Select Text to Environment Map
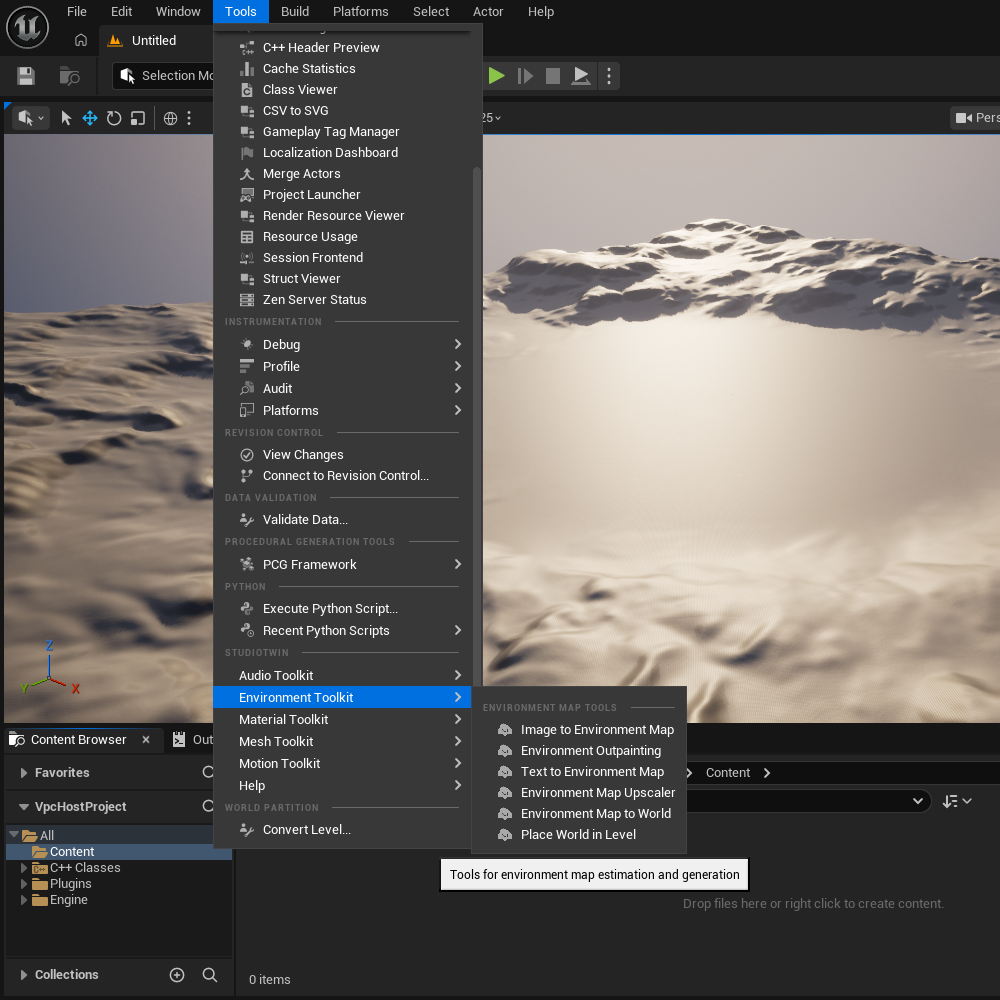The height and width of the screenshot is (1000, 1000). click(x=579, y=772)
